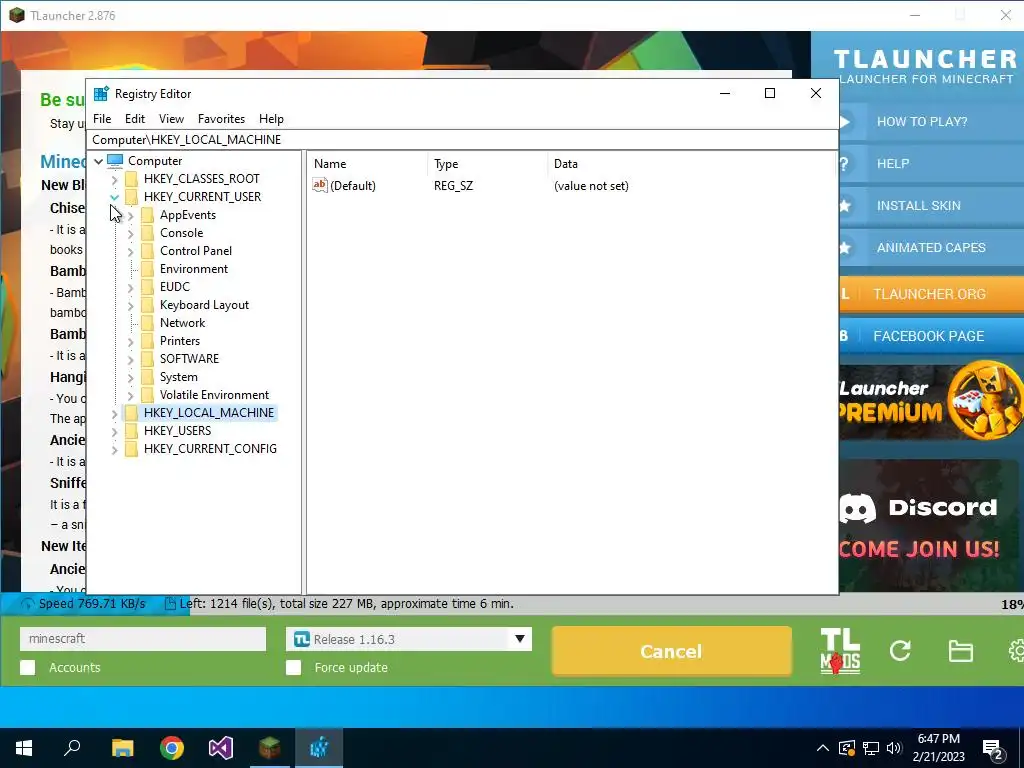Click the Cancel download button
Screen dimensions: 1024x768
coord(671,651)
